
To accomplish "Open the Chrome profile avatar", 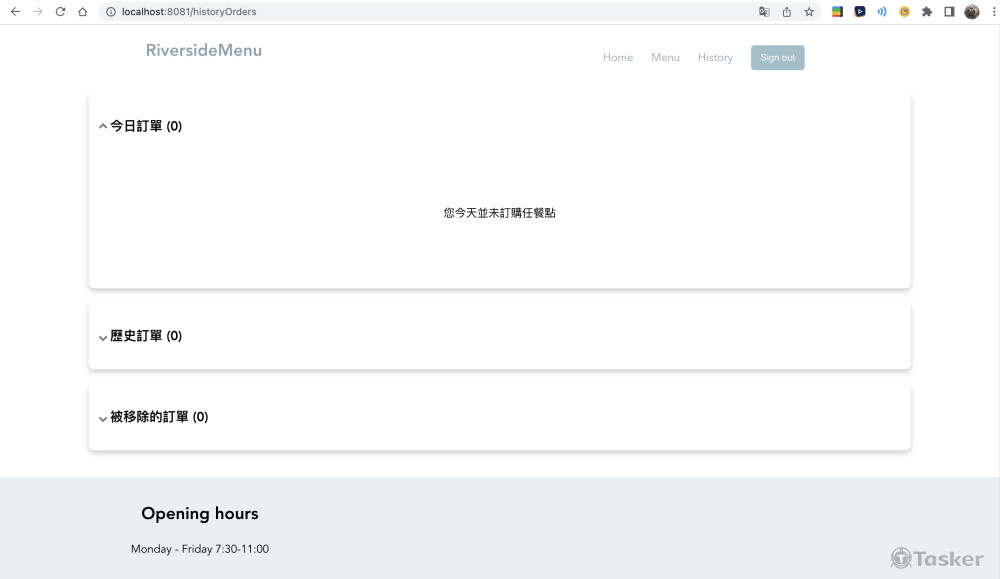I will 971,12.
